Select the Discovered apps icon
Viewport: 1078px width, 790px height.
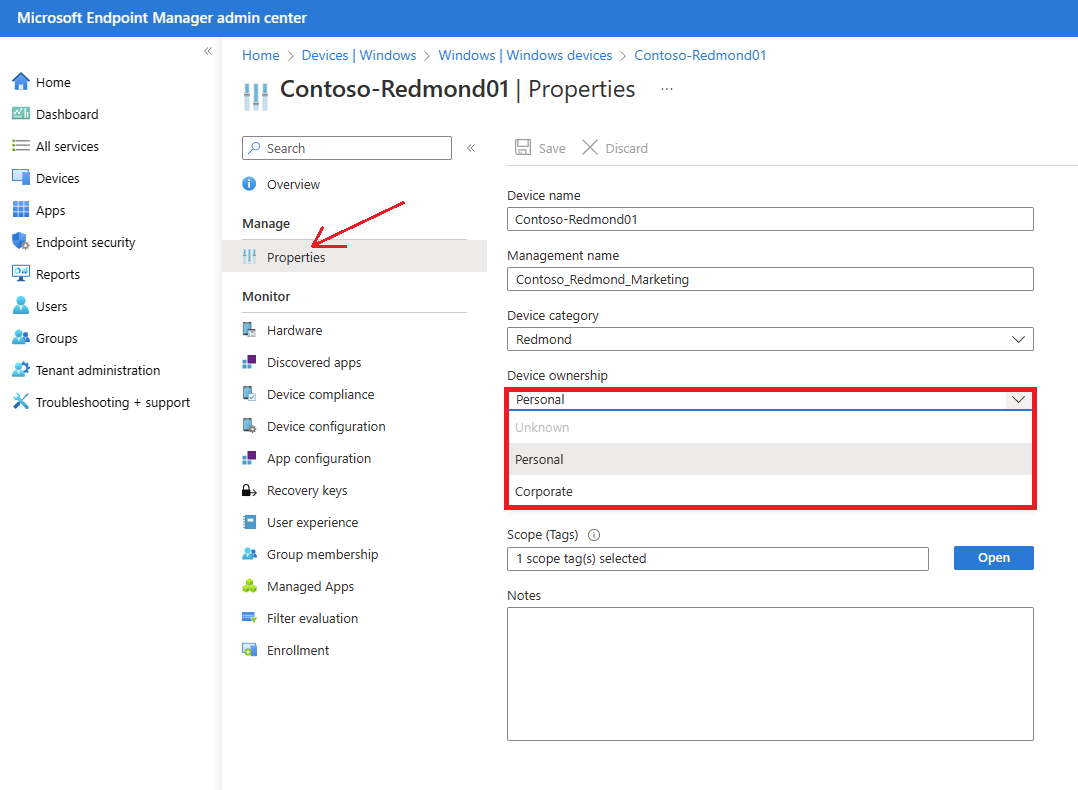point(250,362)
